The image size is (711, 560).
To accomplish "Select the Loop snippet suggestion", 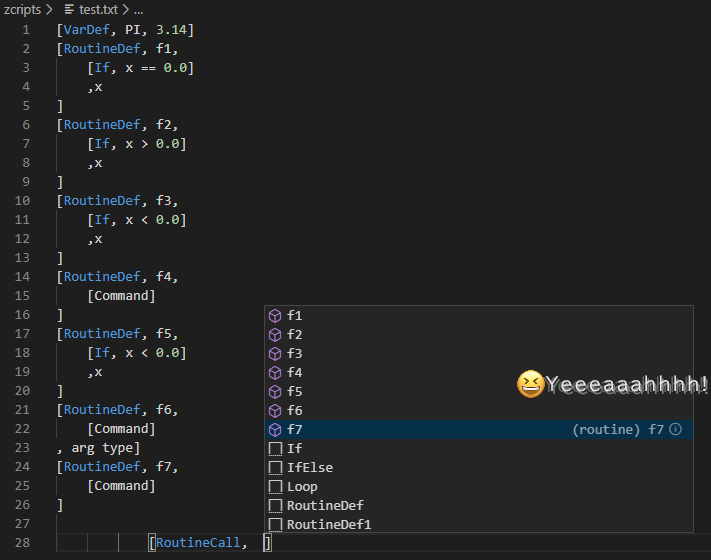I will click(302, 487).
